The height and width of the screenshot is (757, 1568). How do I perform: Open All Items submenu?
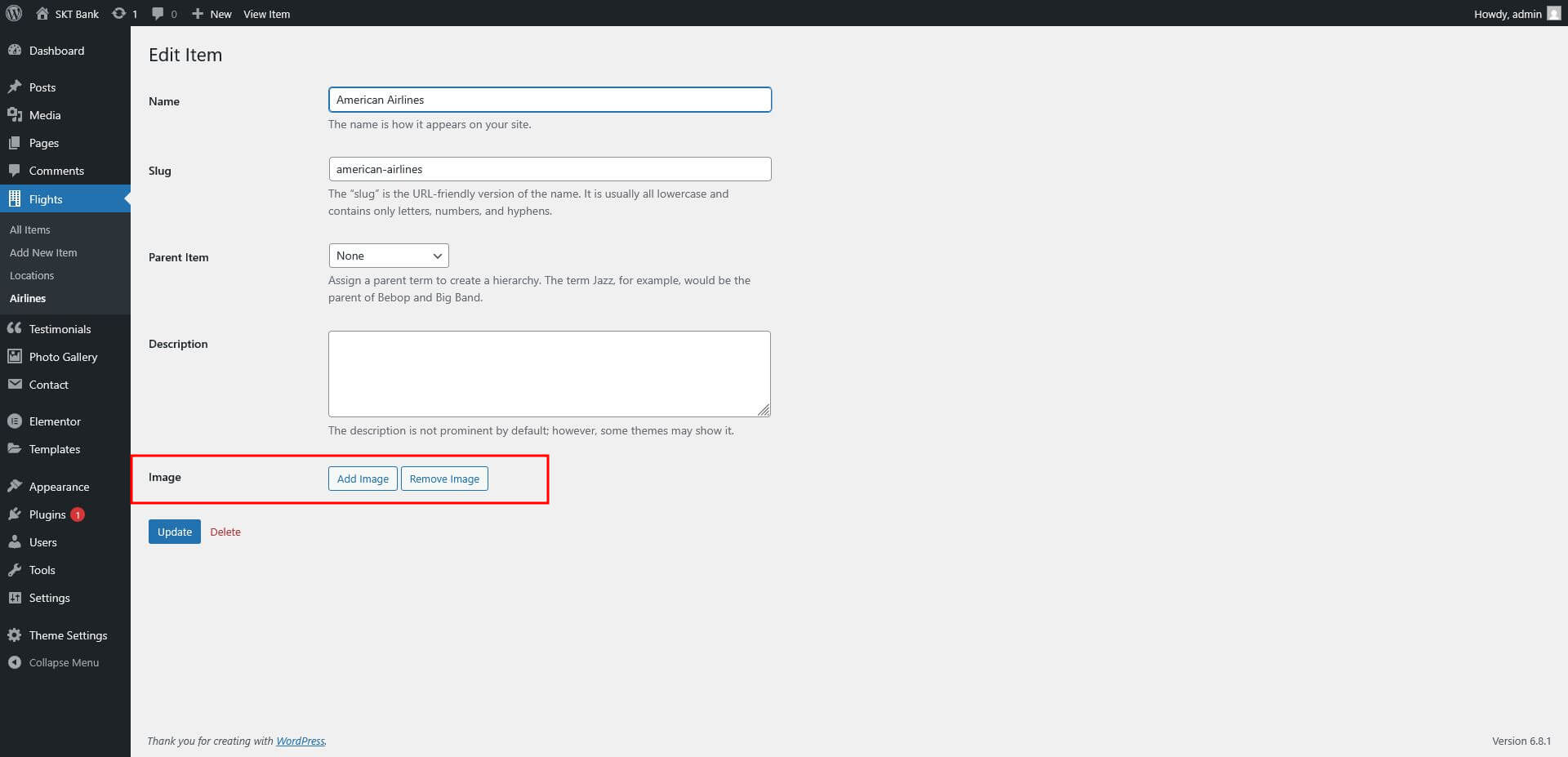[30, 229]
